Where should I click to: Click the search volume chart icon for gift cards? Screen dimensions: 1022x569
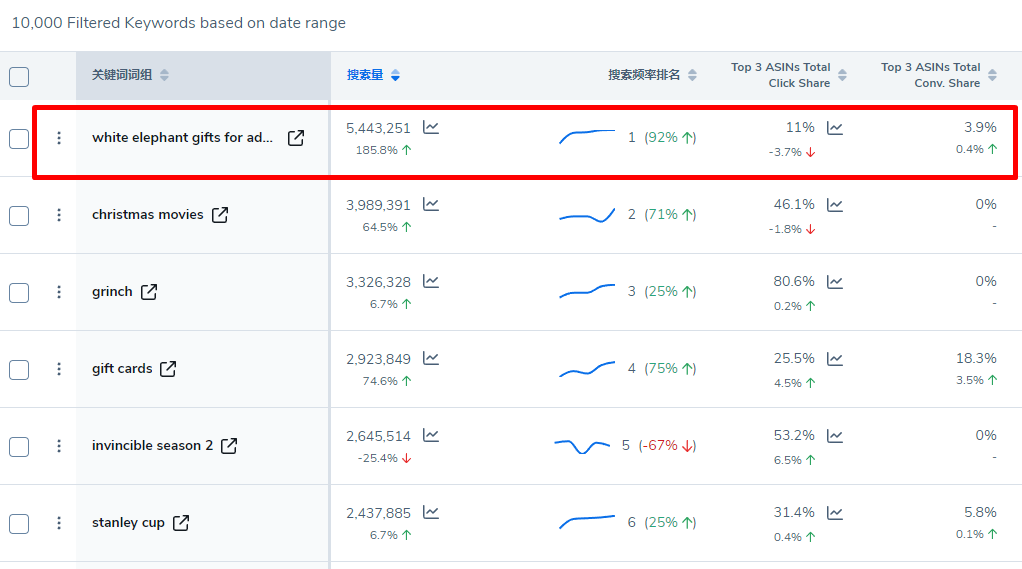tap(431, 358)
